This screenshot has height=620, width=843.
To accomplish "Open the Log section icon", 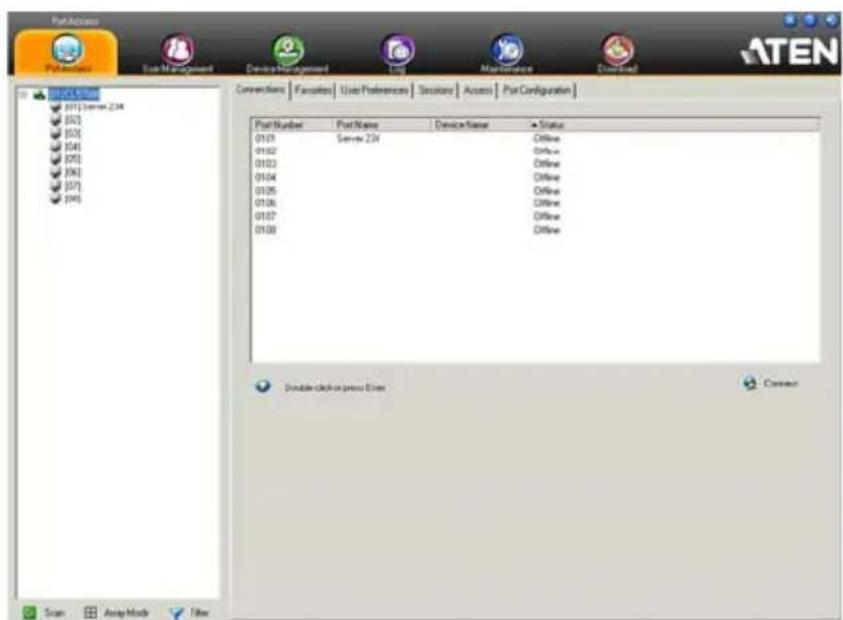I will [x=397, y=50].
